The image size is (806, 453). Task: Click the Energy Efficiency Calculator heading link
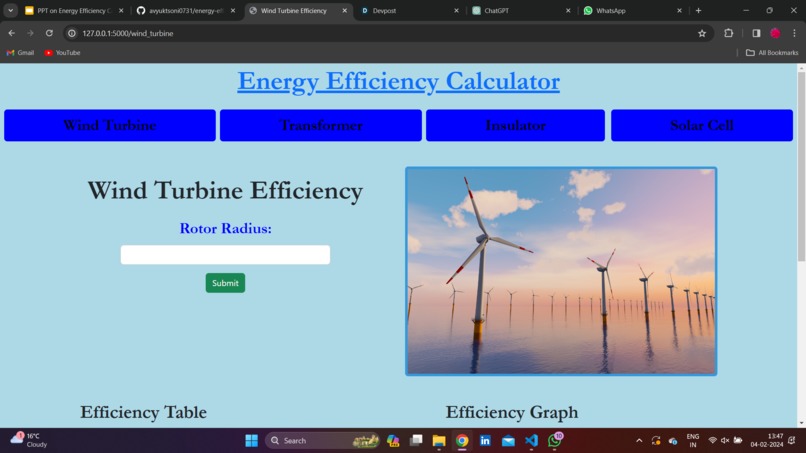coord(398,81)
